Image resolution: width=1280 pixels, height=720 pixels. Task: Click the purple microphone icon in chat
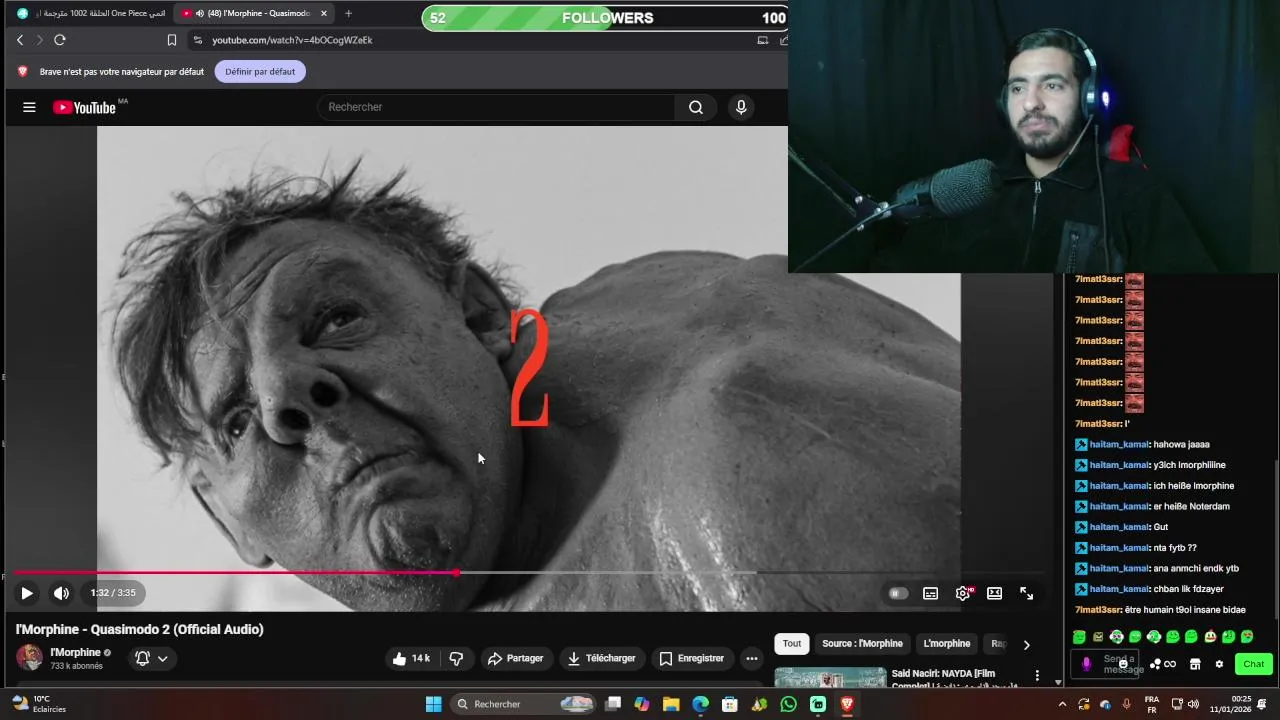1086,664
